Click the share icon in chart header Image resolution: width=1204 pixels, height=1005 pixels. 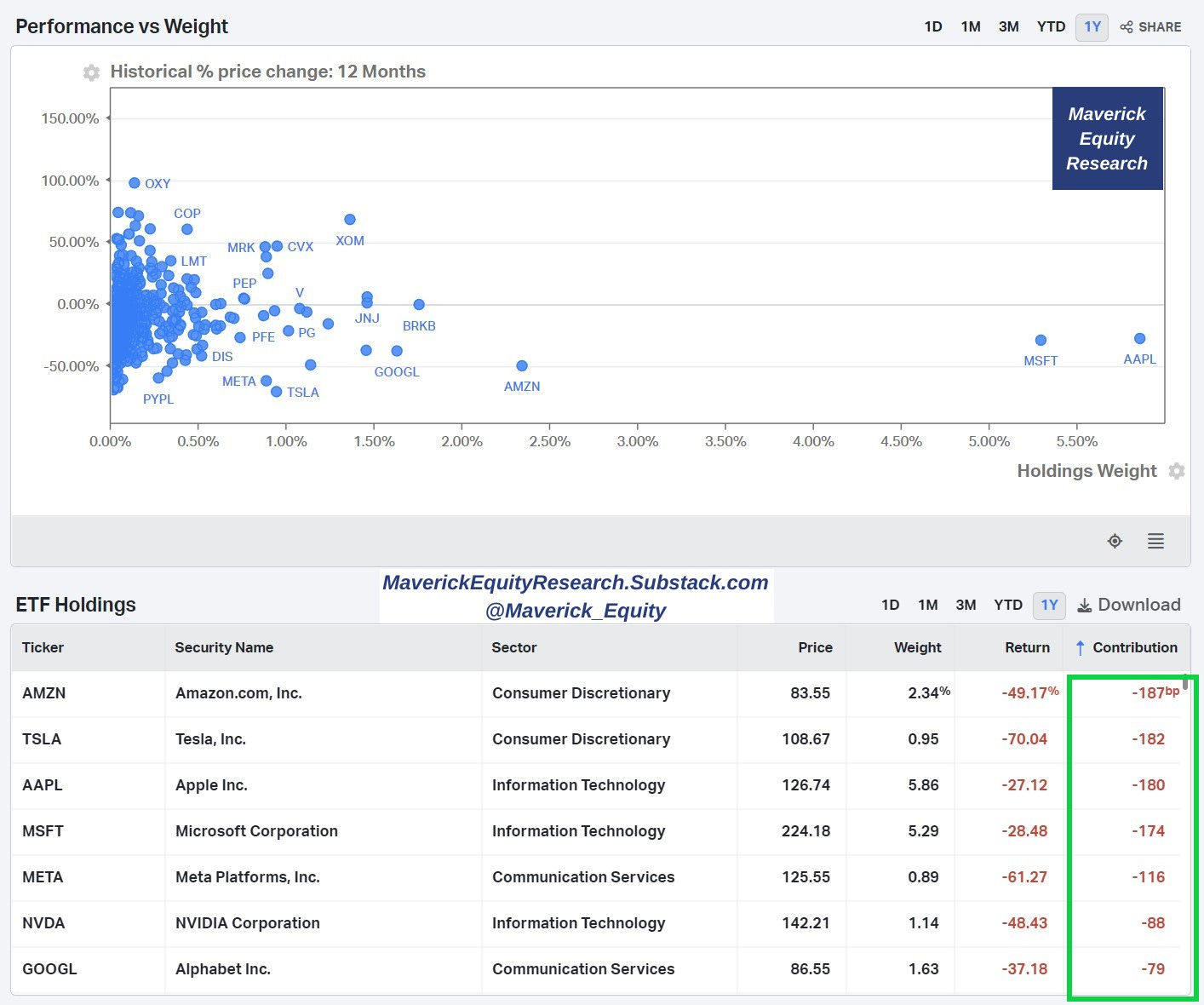[x=1127, y=26]
